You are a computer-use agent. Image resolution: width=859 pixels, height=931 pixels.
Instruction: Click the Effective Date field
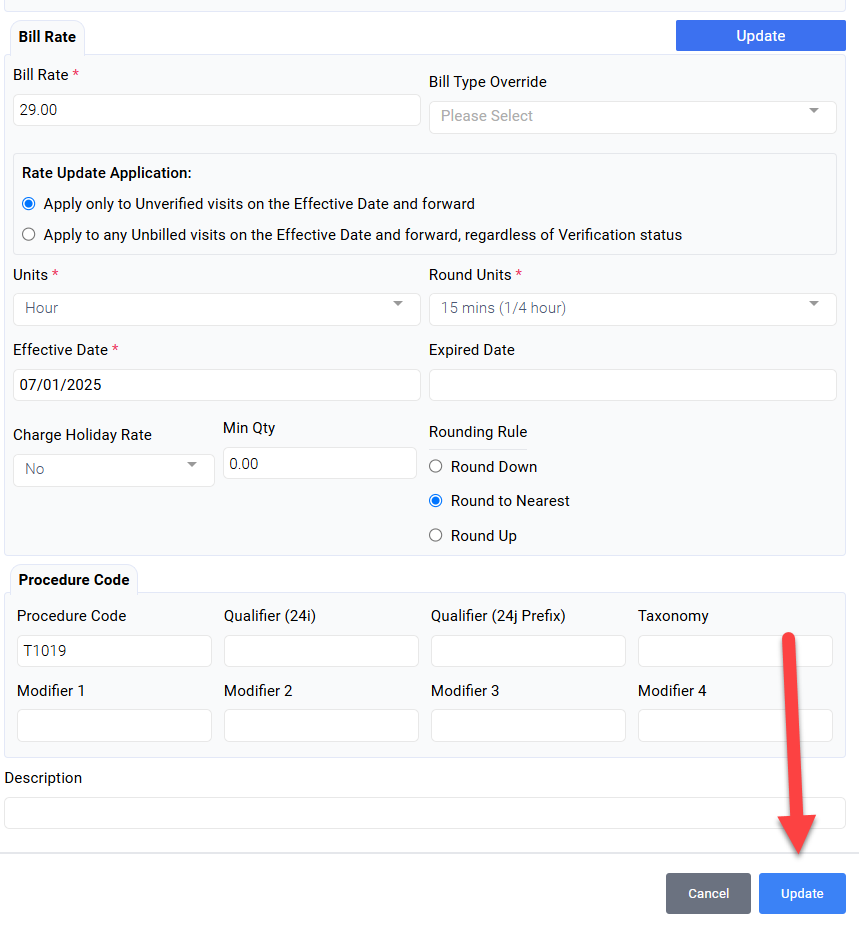[216, 385]
